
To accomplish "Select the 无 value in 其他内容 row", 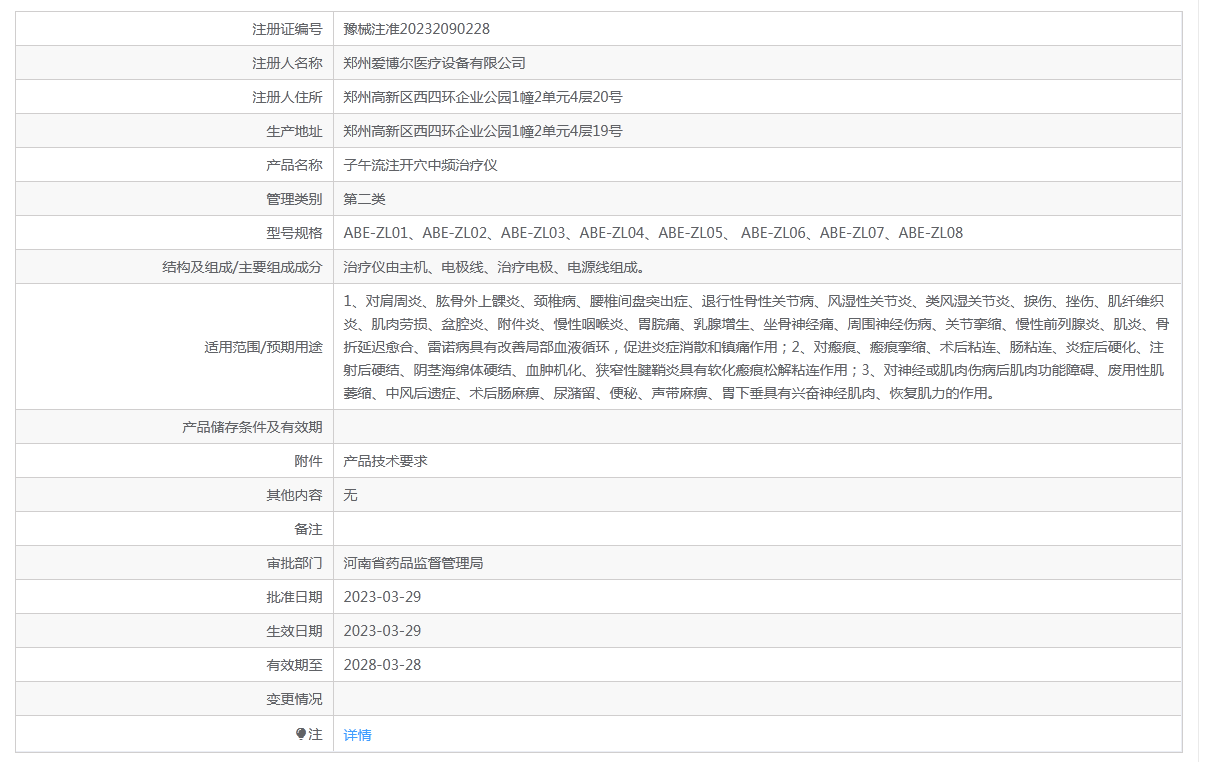I will click(x=350, y=495).
